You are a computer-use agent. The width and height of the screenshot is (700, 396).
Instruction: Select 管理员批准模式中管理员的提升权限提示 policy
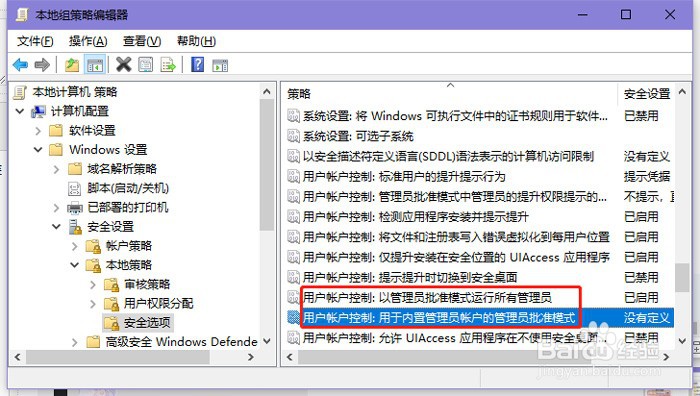[479, 196]
